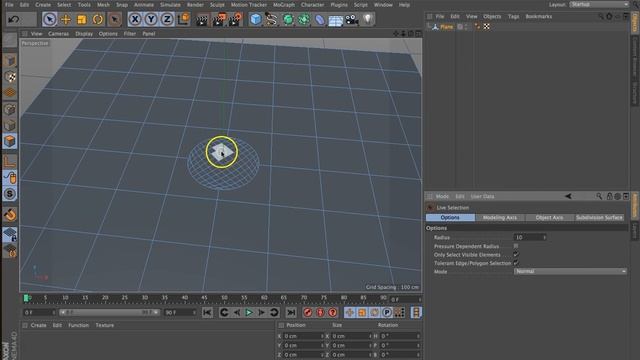The image size is (640, 360).
Task: Toggle Tolerant Edge/Polygon Selection checkbox
Action: click(516, 263)
